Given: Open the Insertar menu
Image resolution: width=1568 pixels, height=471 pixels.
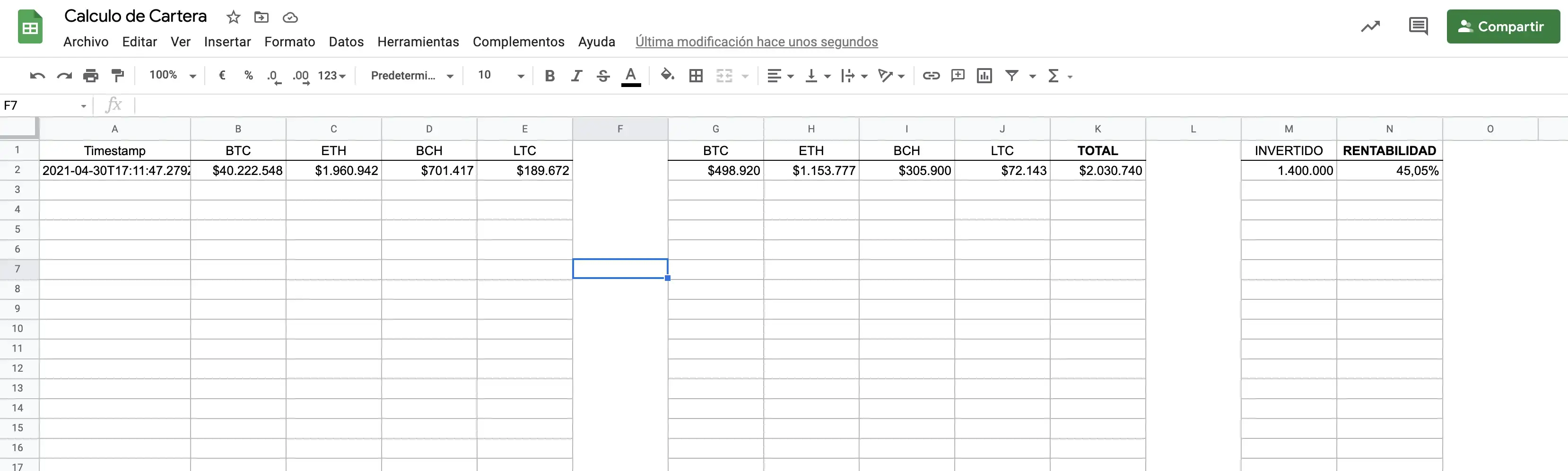Looking at the screenshot, I should pos(227,42).
